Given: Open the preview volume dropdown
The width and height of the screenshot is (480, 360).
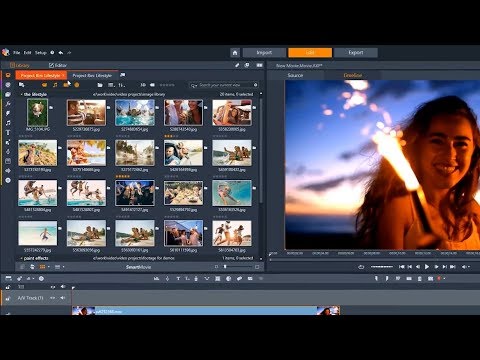Looking at the screenshot, I should pos(469,267).
